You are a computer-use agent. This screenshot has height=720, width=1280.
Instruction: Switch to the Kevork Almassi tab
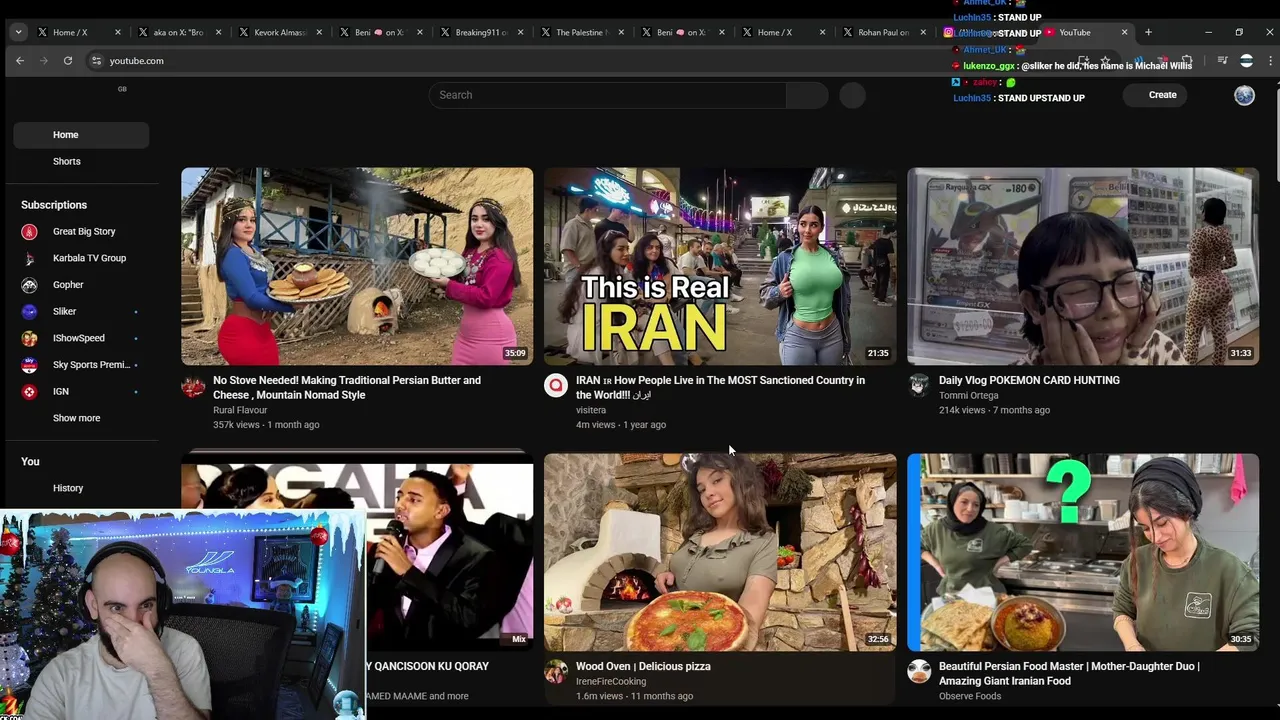[x=279, y=32]
